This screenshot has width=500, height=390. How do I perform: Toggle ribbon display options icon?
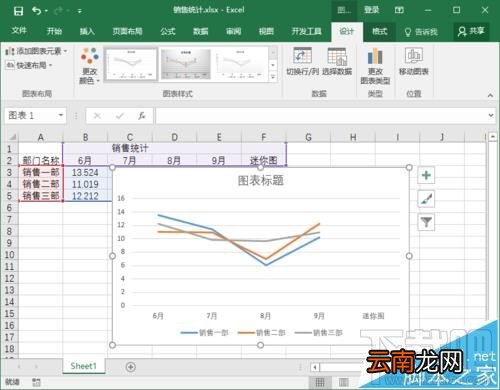click(399, 10)
